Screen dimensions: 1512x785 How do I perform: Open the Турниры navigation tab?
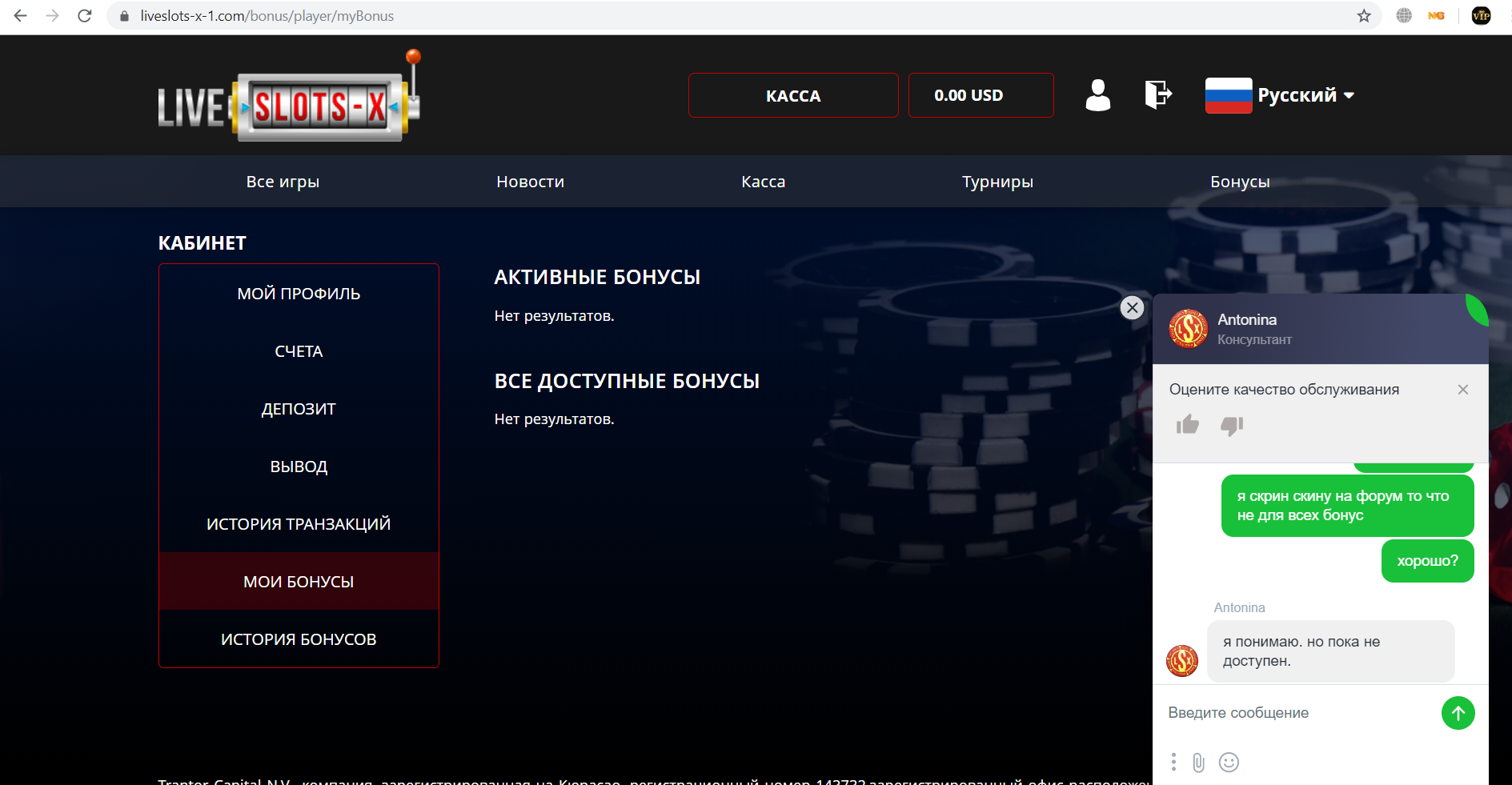coord(997,182)
